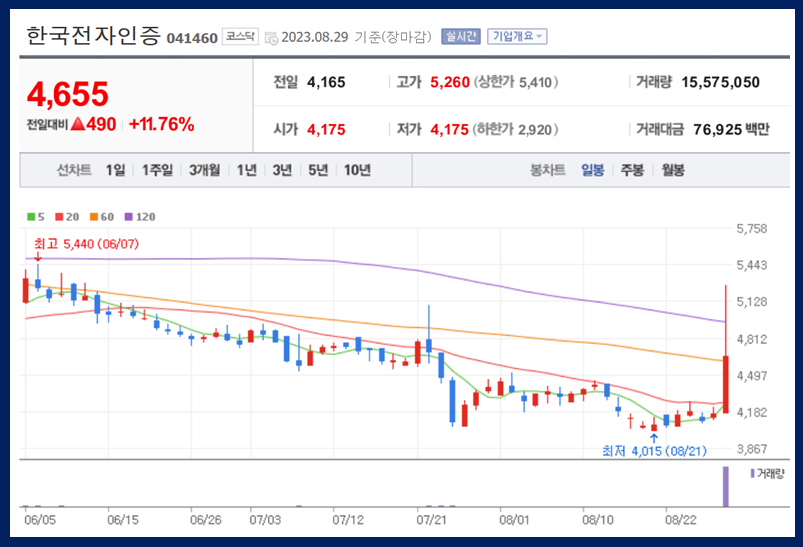This screenshot has width=803, height=547.
Task: Click the 거래량 volume legend marker
Action: point(752,474)
